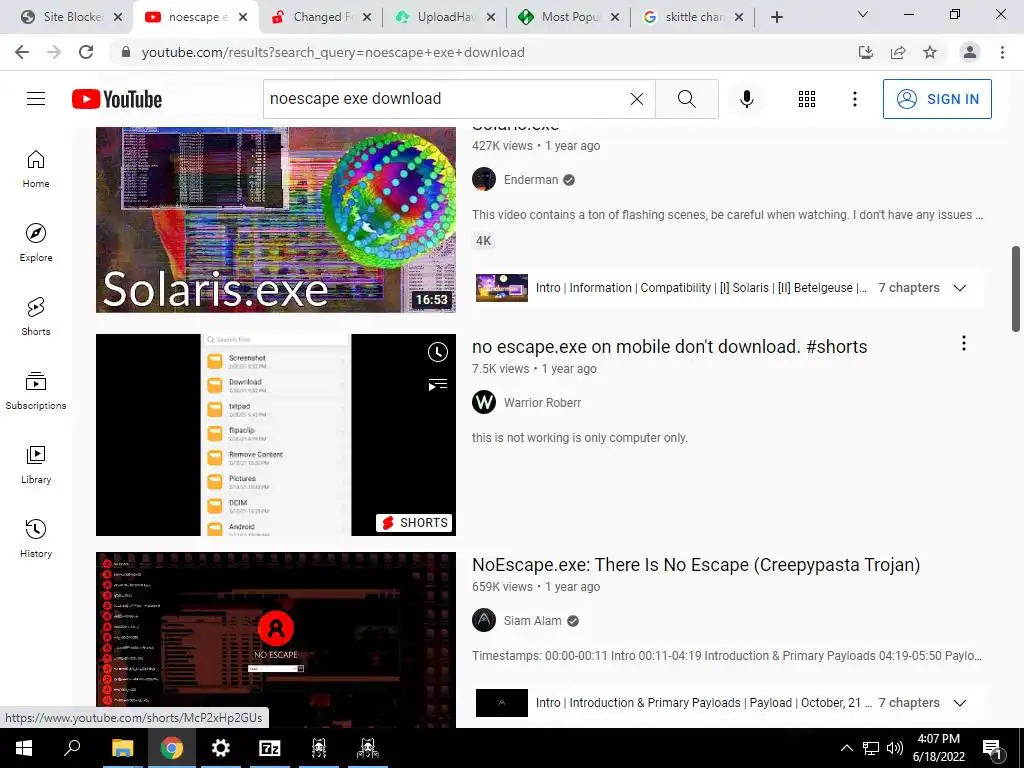Open History in the sidebar

(36, 538)
